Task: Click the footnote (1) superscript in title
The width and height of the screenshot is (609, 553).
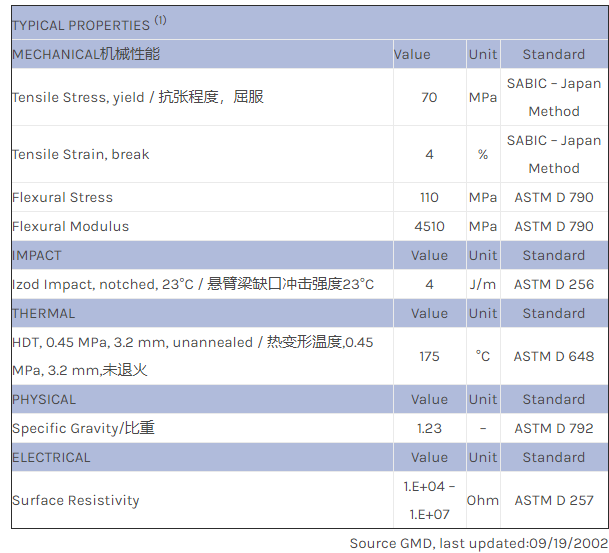Action: coord(160,20)
